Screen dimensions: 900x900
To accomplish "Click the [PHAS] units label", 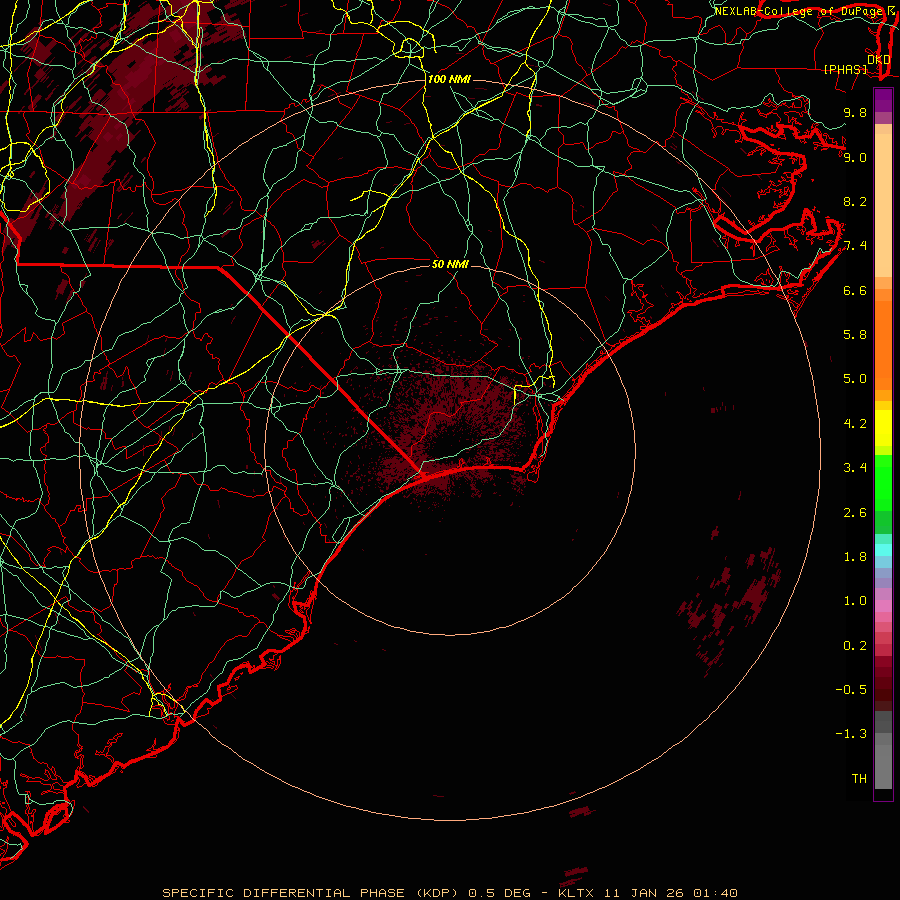I will pos(845,69).
